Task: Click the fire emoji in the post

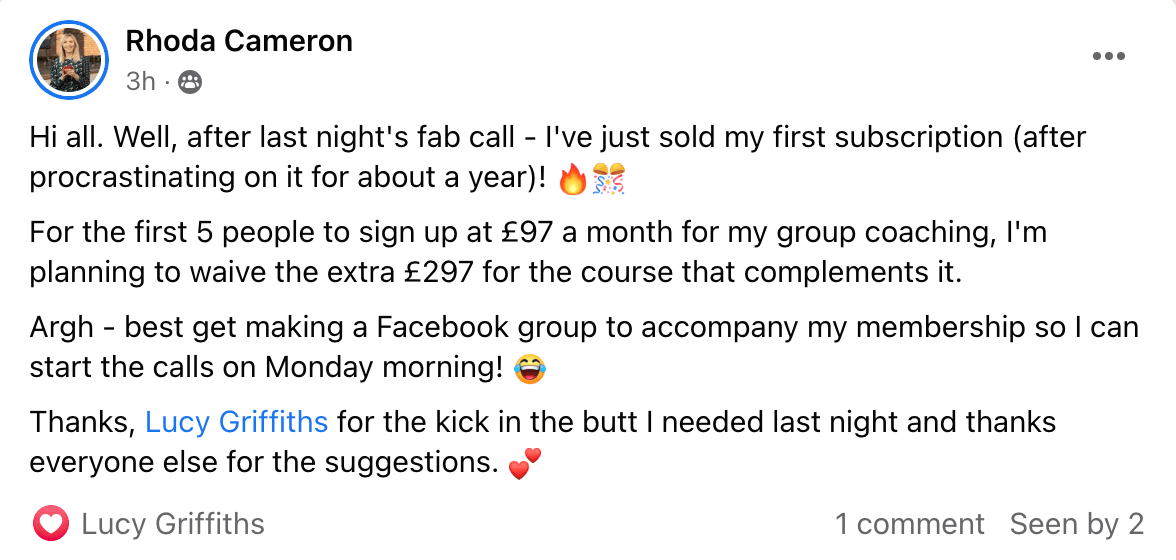Action: click(x=572, y=180)
